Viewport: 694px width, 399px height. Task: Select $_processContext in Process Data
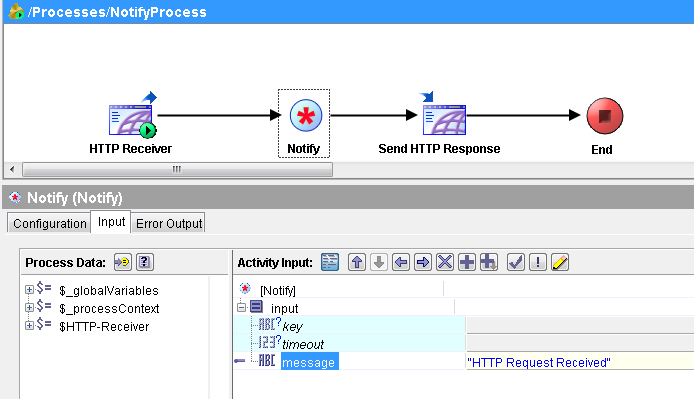point(109,308)
